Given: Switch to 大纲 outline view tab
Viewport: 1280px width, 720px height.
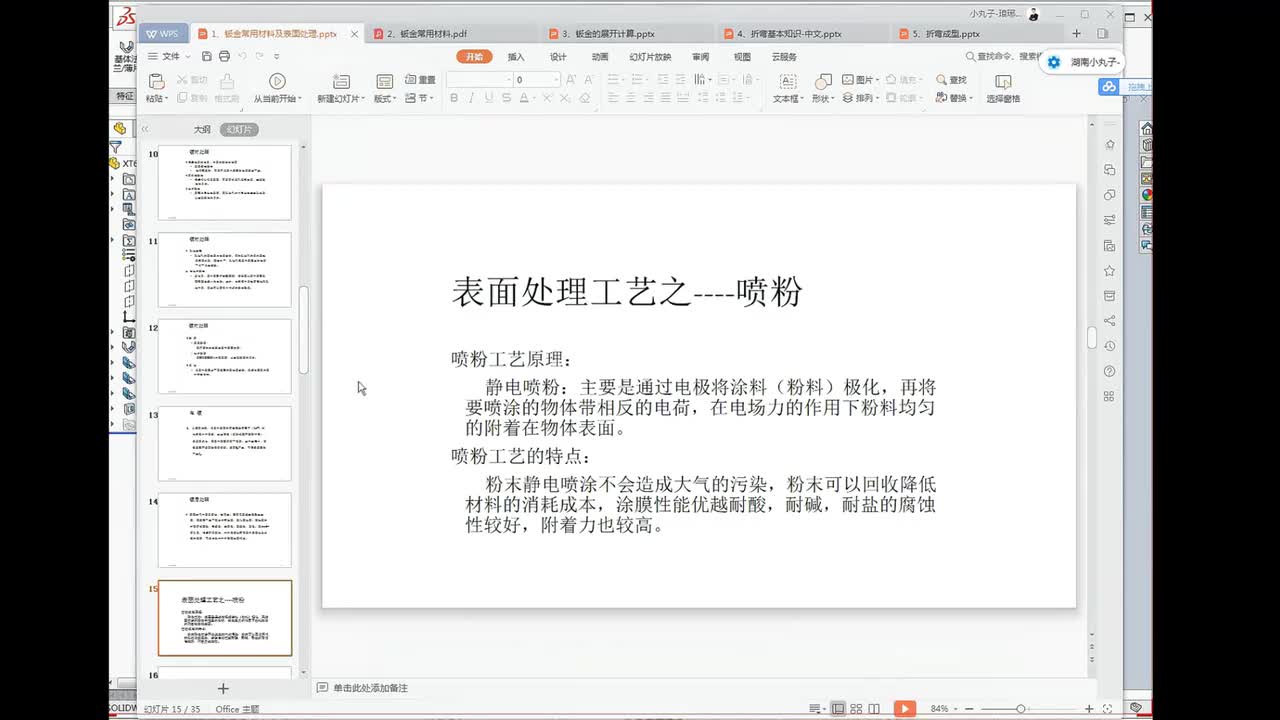Looking at the screenshot, I should [202, 129].
